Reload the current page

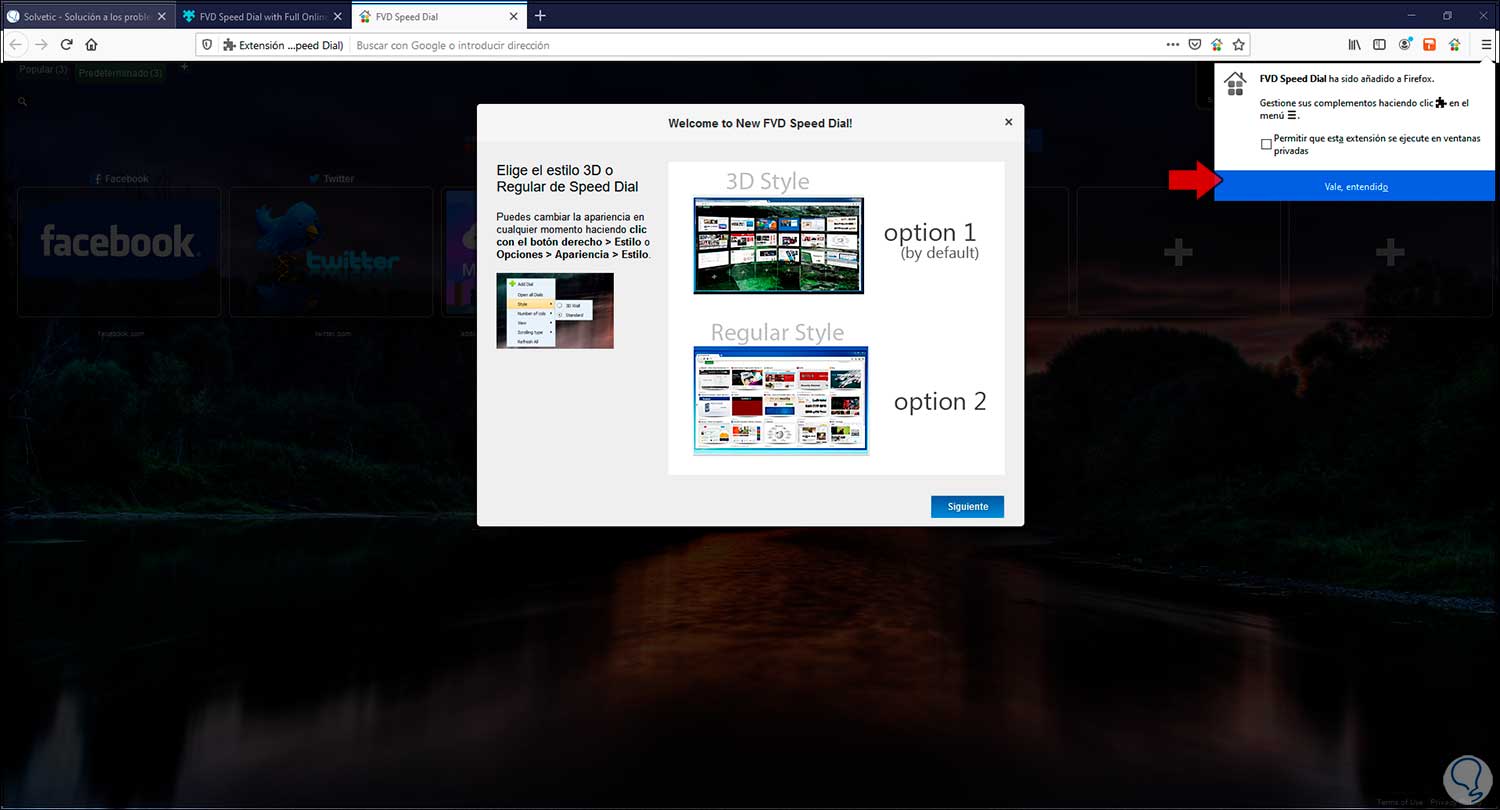[67, 45]
